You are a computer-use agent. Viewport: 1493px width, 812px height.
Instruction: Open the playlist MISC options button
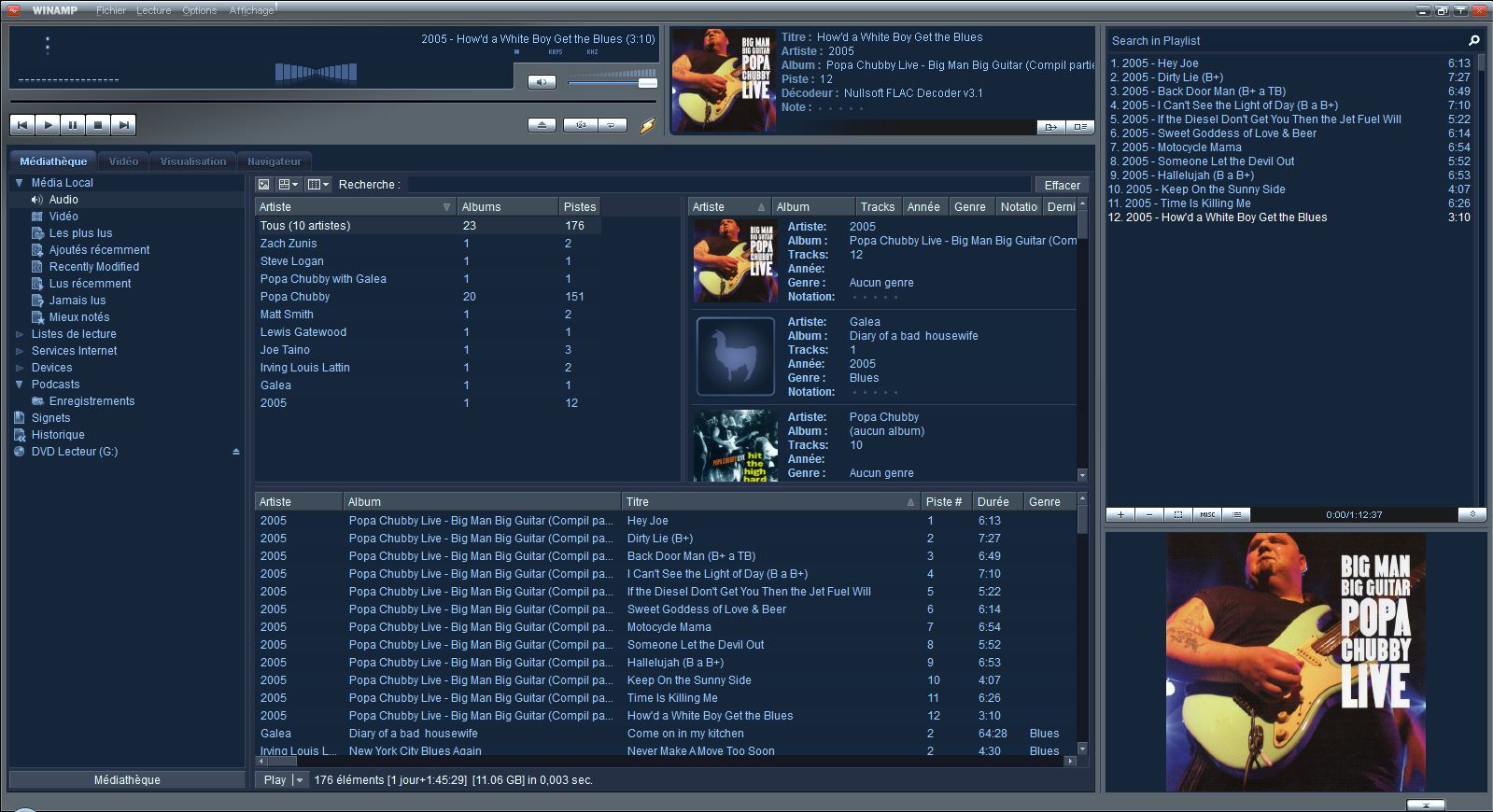pyautogui.click(x=1207, y=514)
